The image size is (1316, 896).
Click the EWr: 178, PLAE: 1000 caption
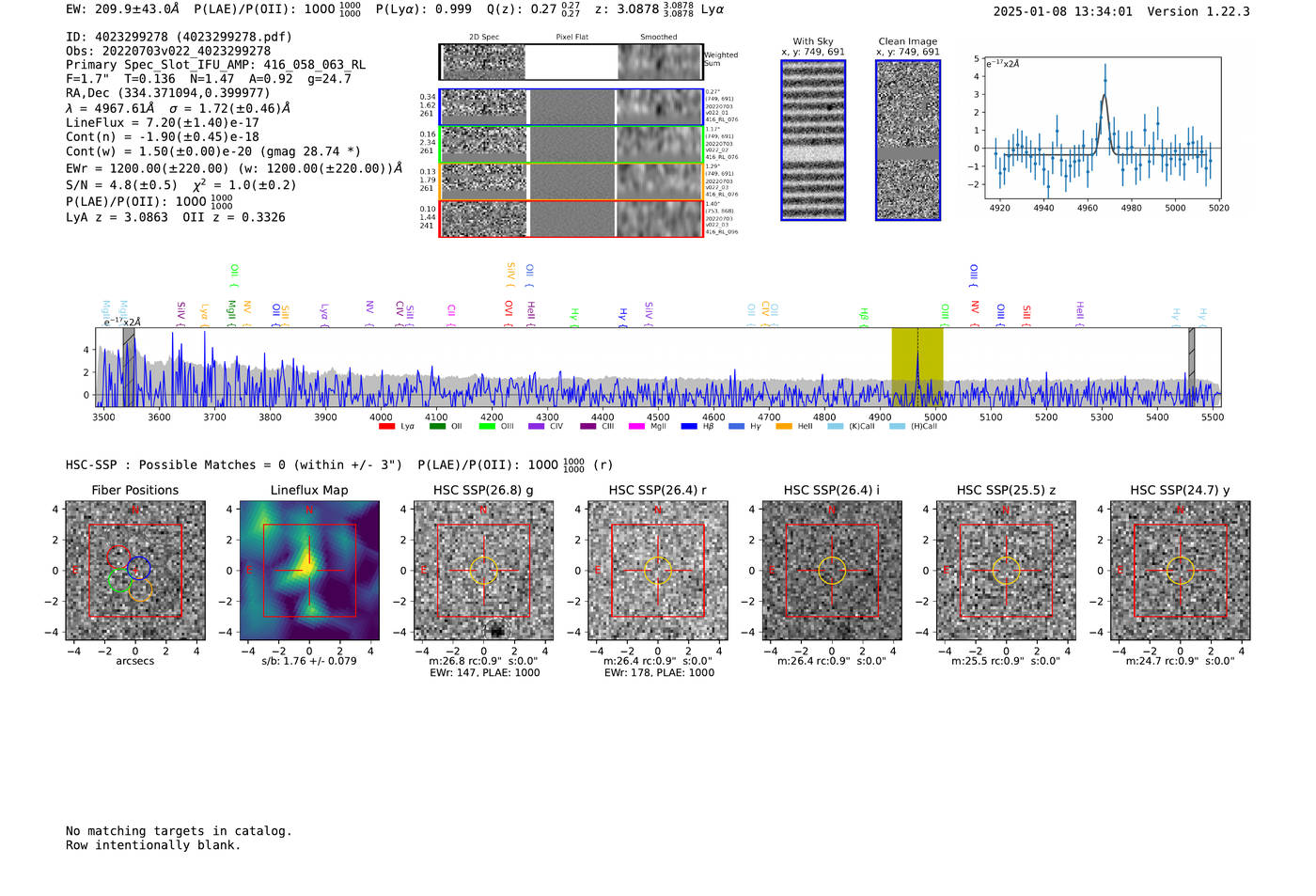pos(659,673)
